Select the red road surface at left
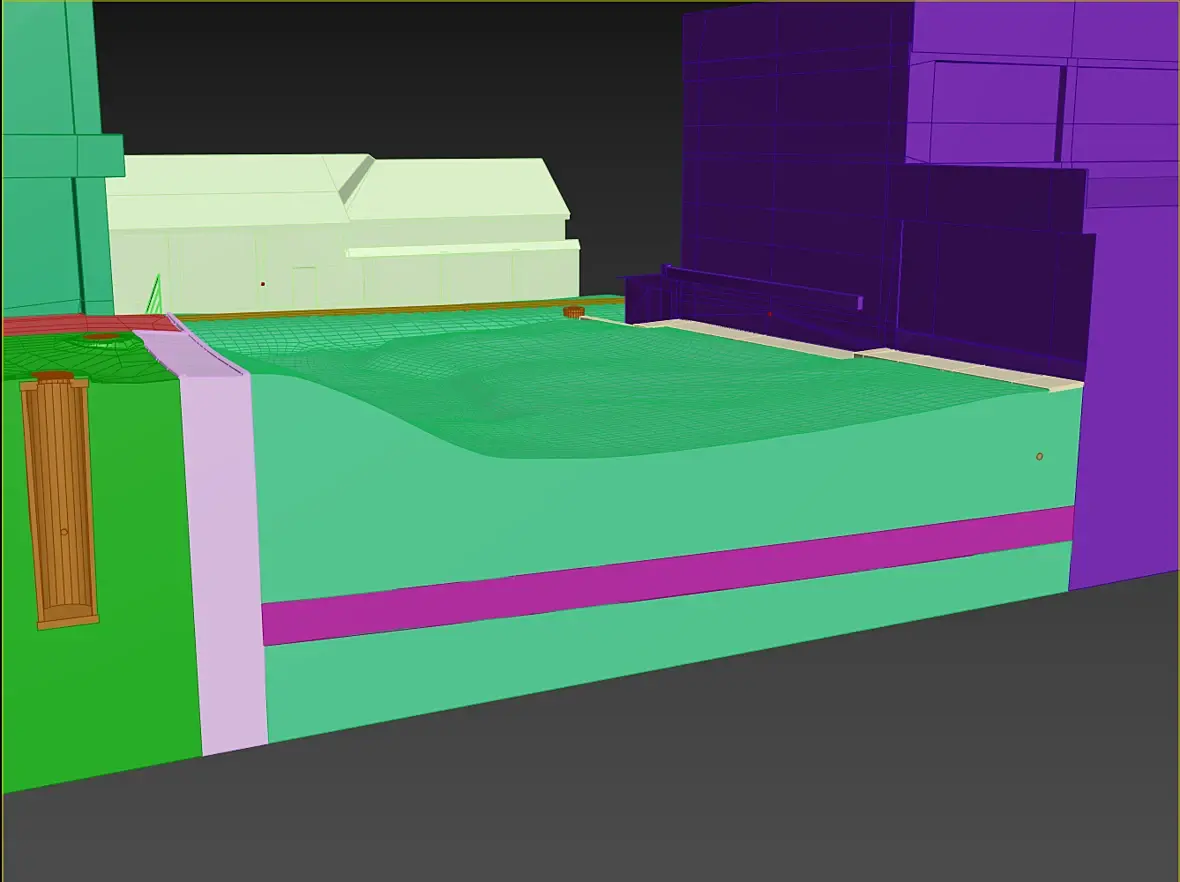Viewport: 1180px width, 882px height. point(83,325)
